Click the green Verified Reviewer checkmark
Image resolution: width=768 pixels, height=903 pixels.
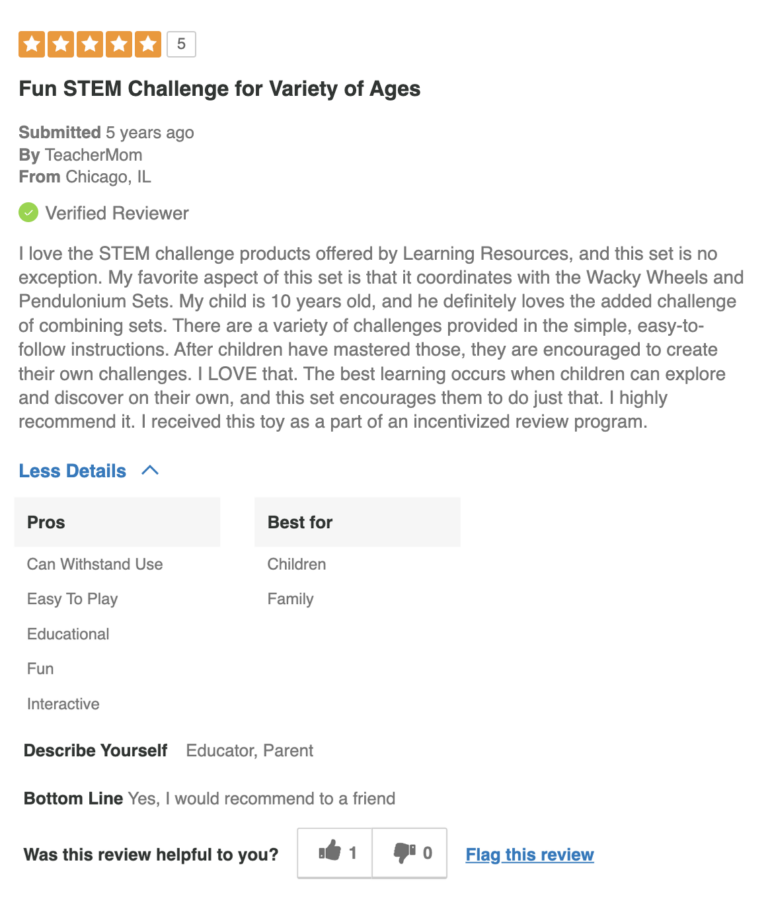(29, 213)
